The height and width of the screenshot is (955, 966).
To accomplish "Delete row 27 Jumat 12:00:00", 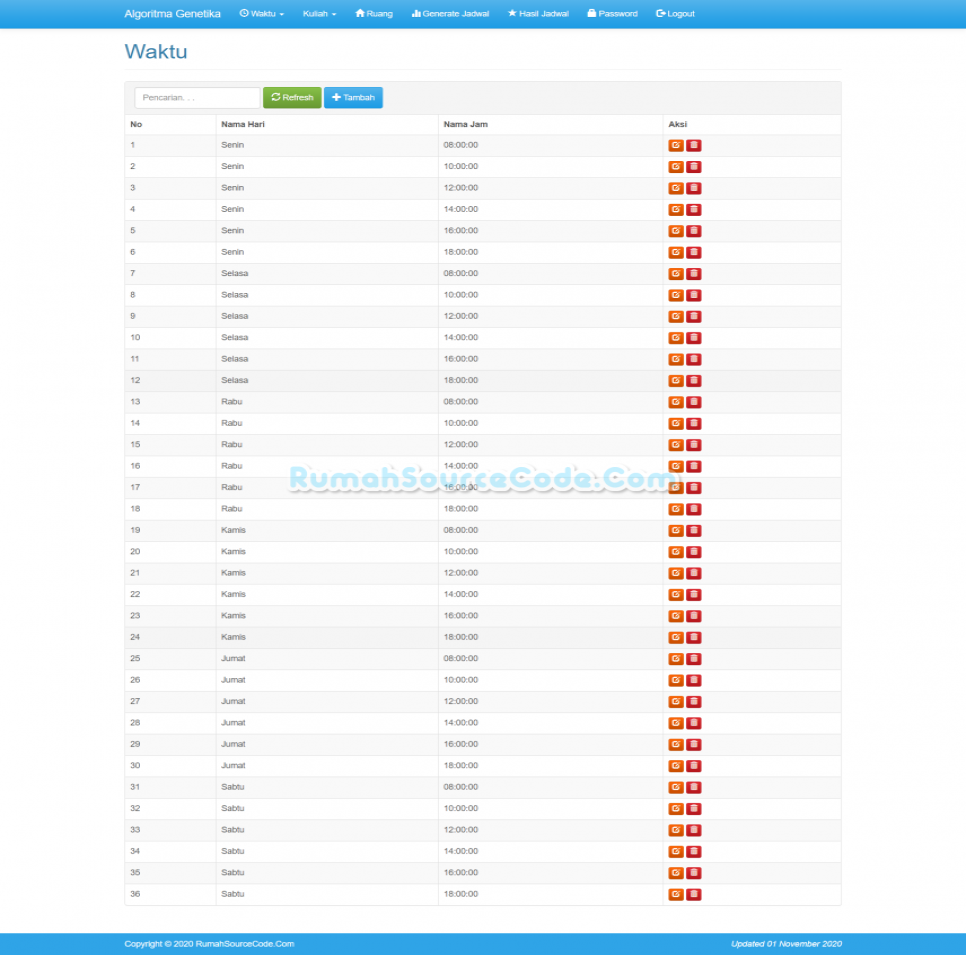I will 694,701.
